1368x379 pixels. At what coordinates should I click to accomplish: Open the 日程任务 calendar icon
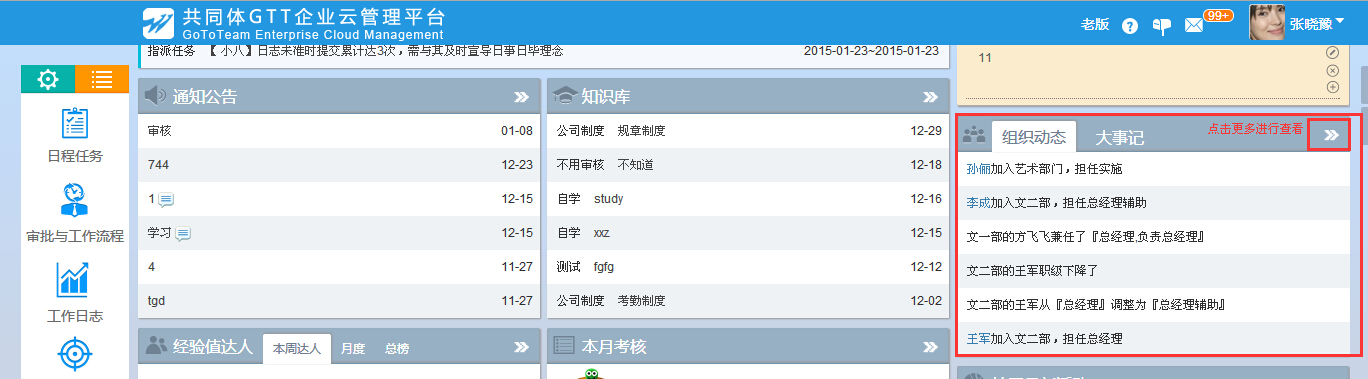point(75,124)
